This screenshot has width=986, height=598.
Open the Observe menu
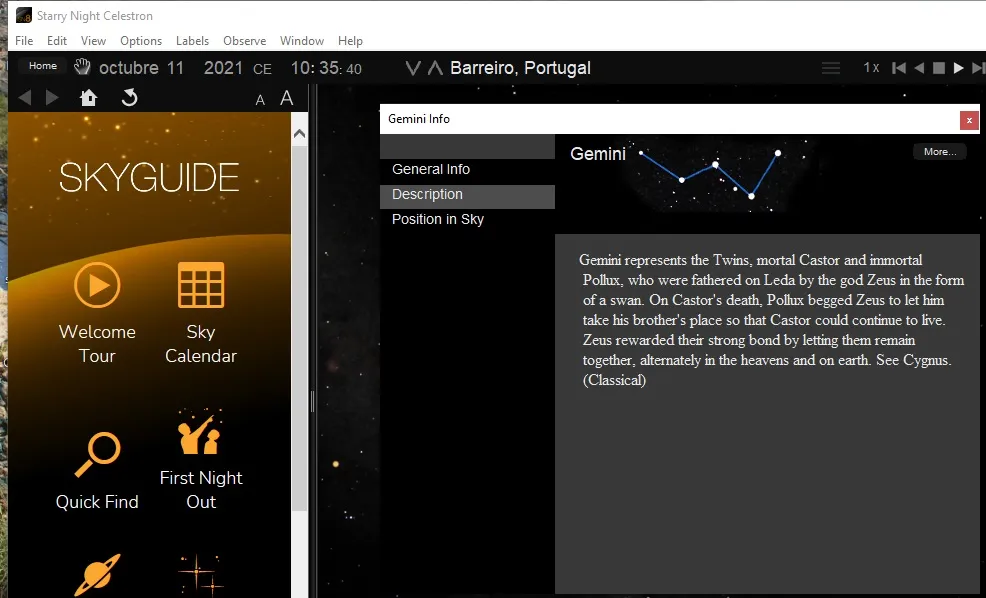(x=244, y=41)
